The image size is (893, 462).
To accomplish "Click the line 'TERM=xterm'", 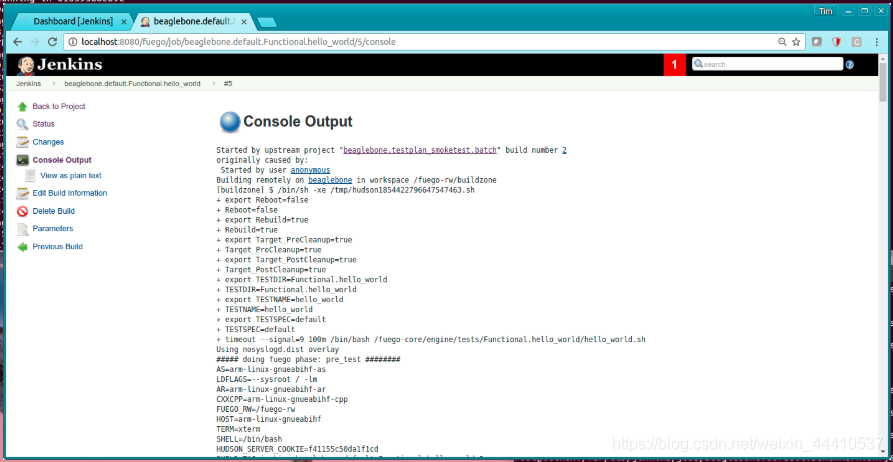I will 238,429.
